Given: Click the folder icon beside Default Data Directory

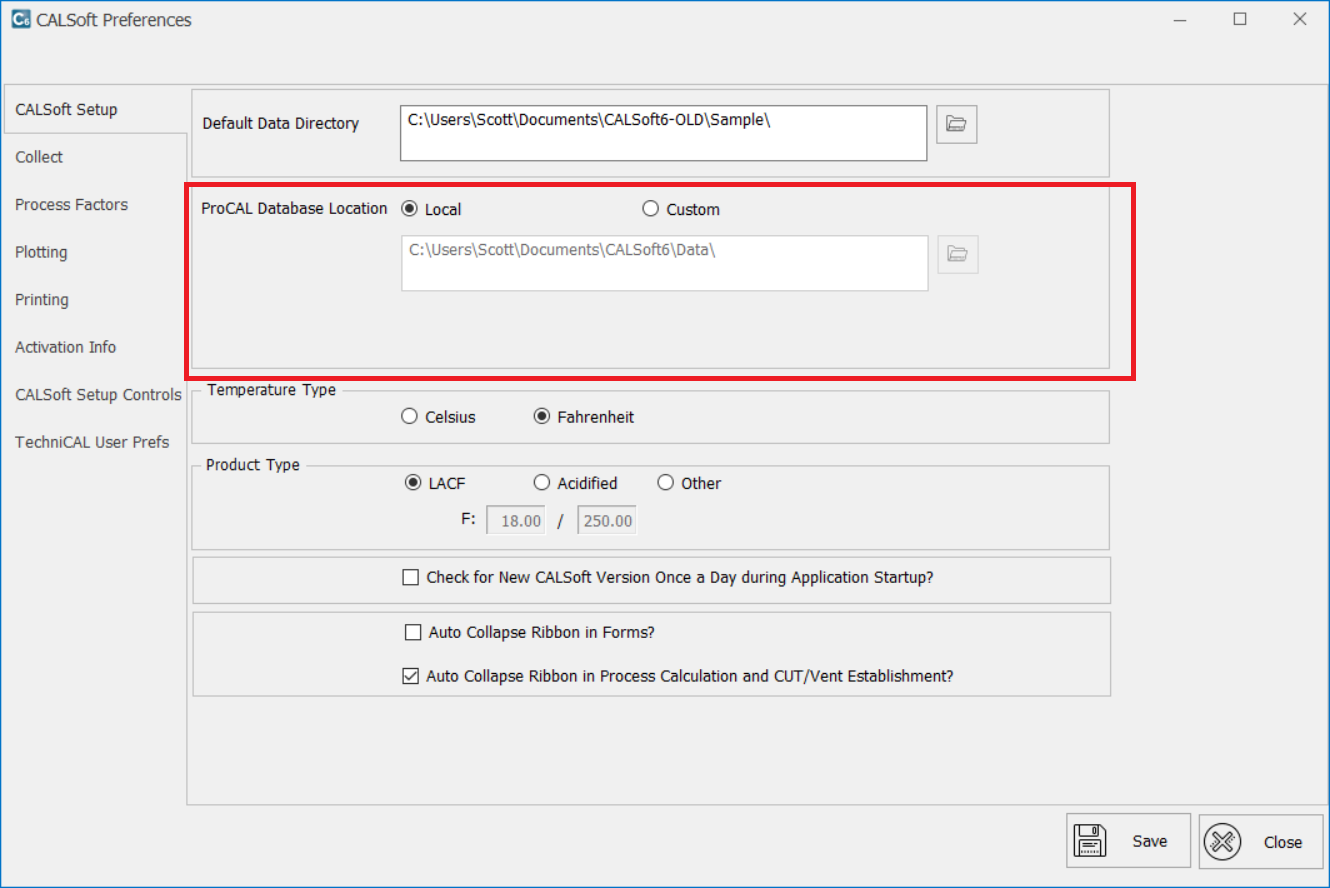Looking at the screenshot, I should [x=957, y=124].
